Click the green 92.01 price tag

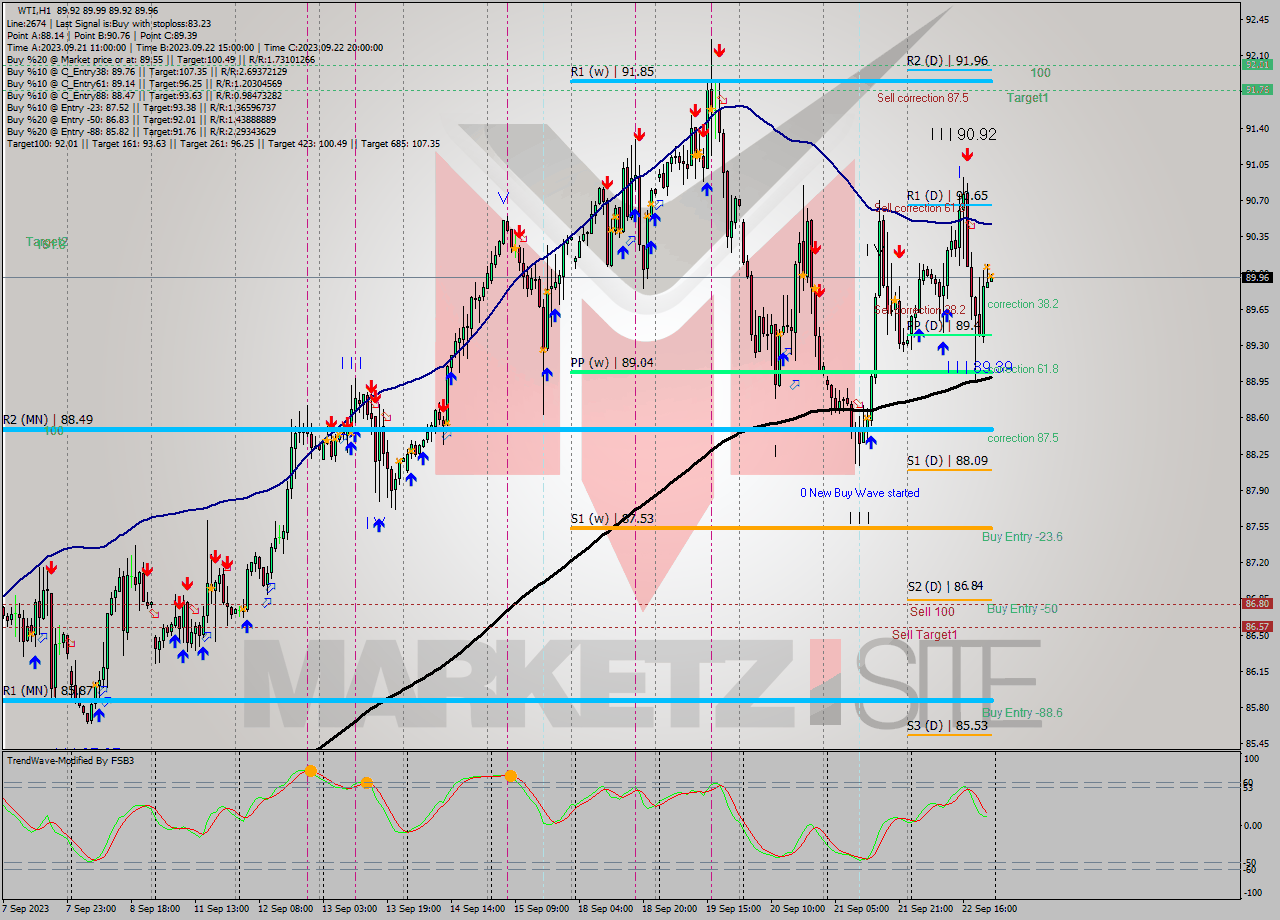click(x=1257, y=65)
